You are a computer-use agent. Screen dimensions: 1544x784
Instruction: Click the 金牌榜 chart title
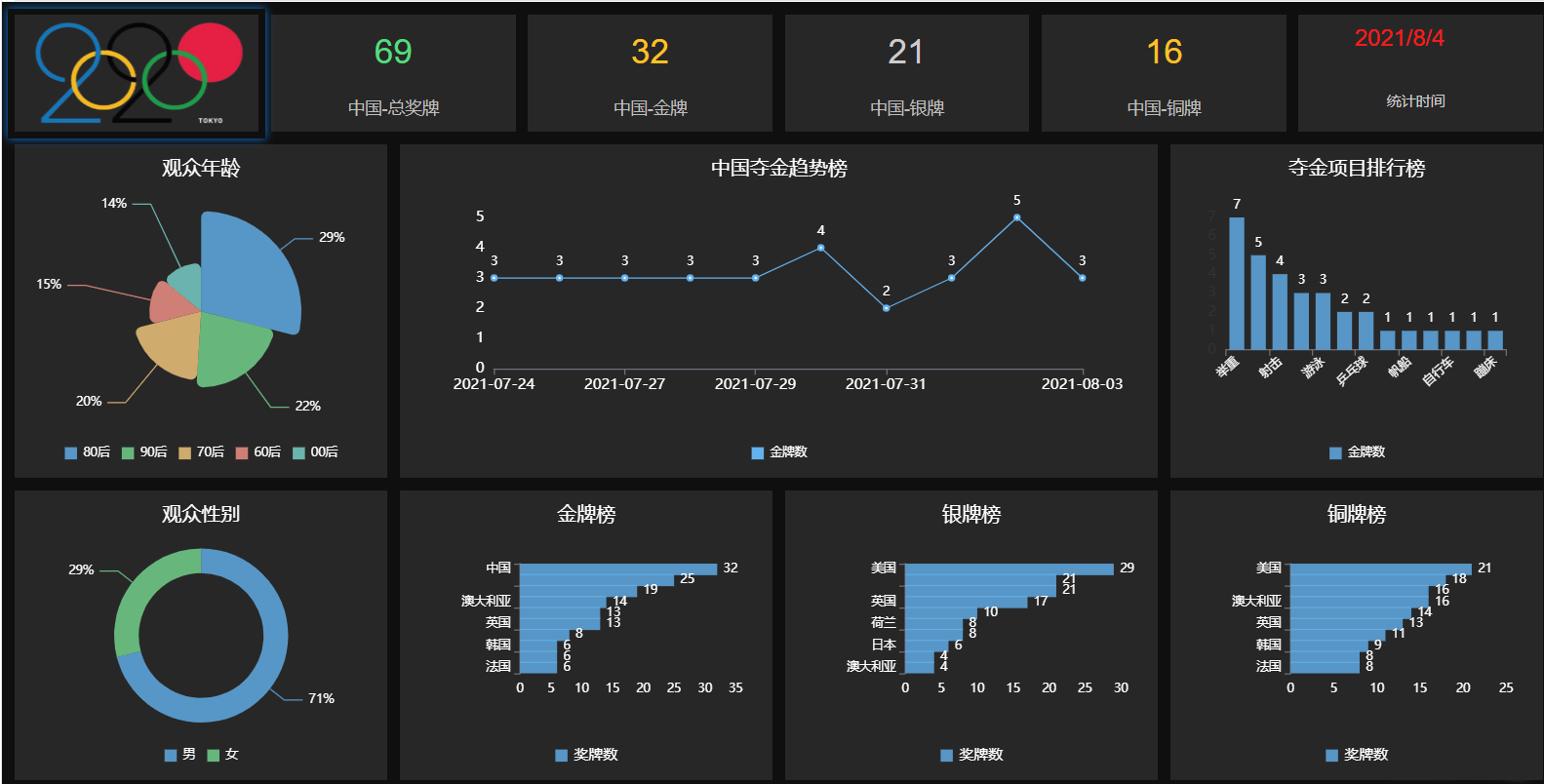pos(586,514)
